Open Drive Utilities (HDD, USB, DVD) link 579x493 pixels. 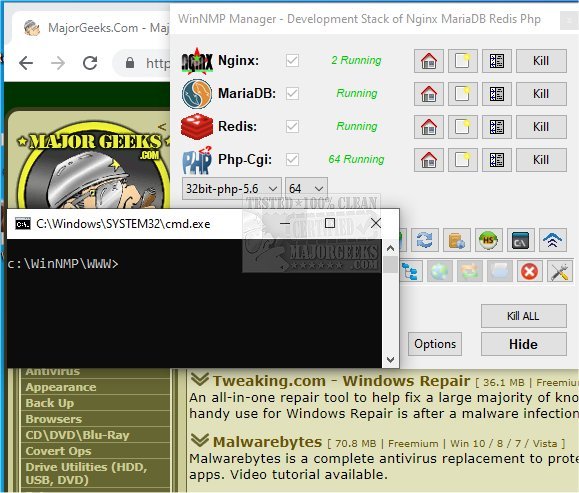click(86, 473)
